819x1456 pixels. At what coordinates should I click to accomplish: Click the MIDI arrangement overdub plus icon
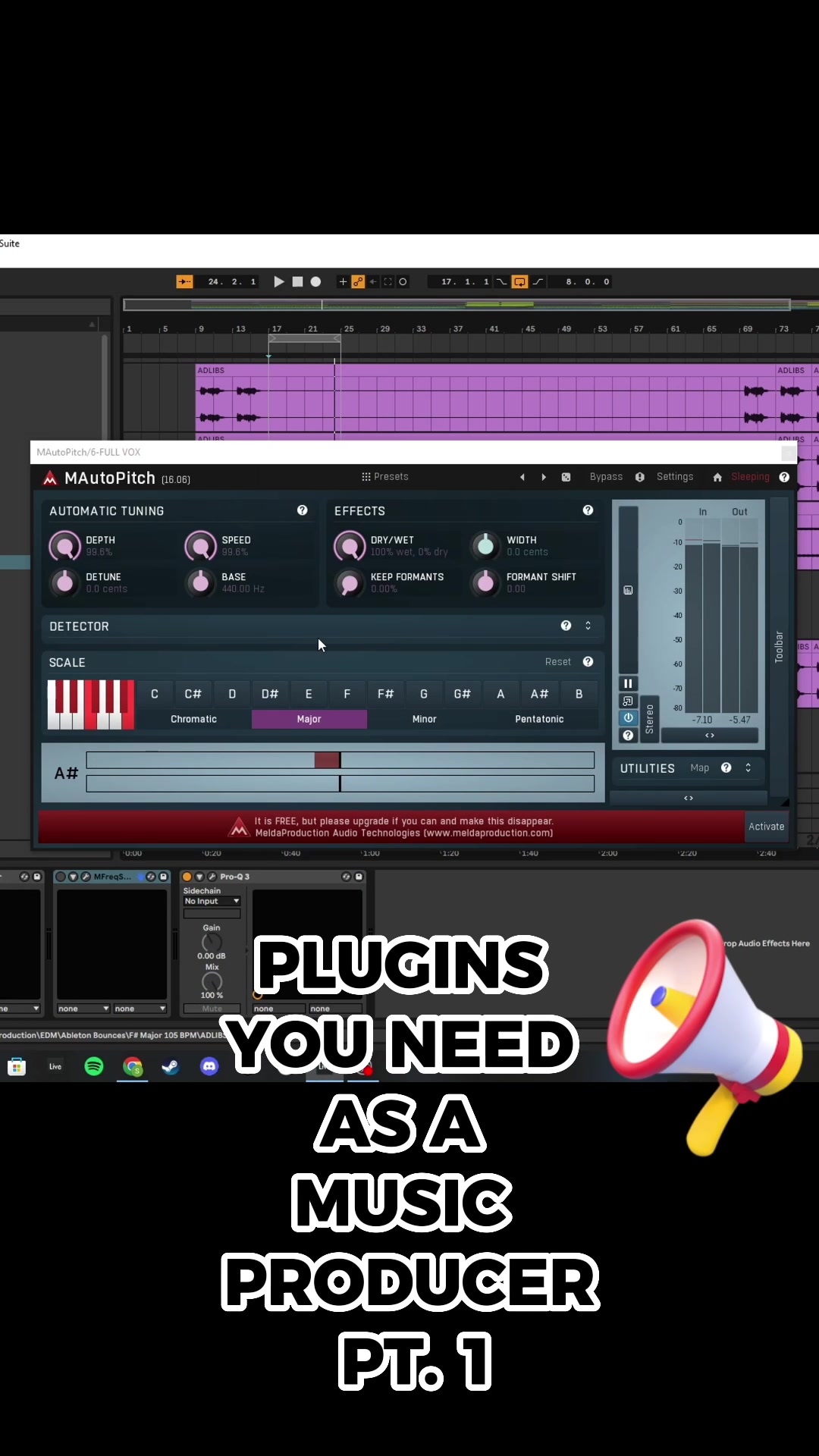tap(343, 281)
